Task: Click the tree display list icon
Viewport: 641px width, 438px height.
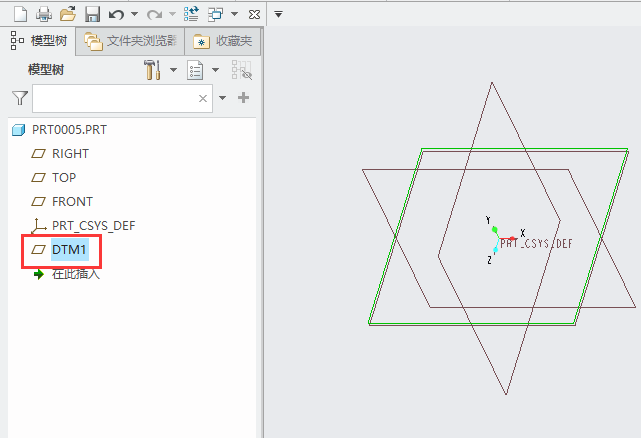Action: click(x=195, y=70)
